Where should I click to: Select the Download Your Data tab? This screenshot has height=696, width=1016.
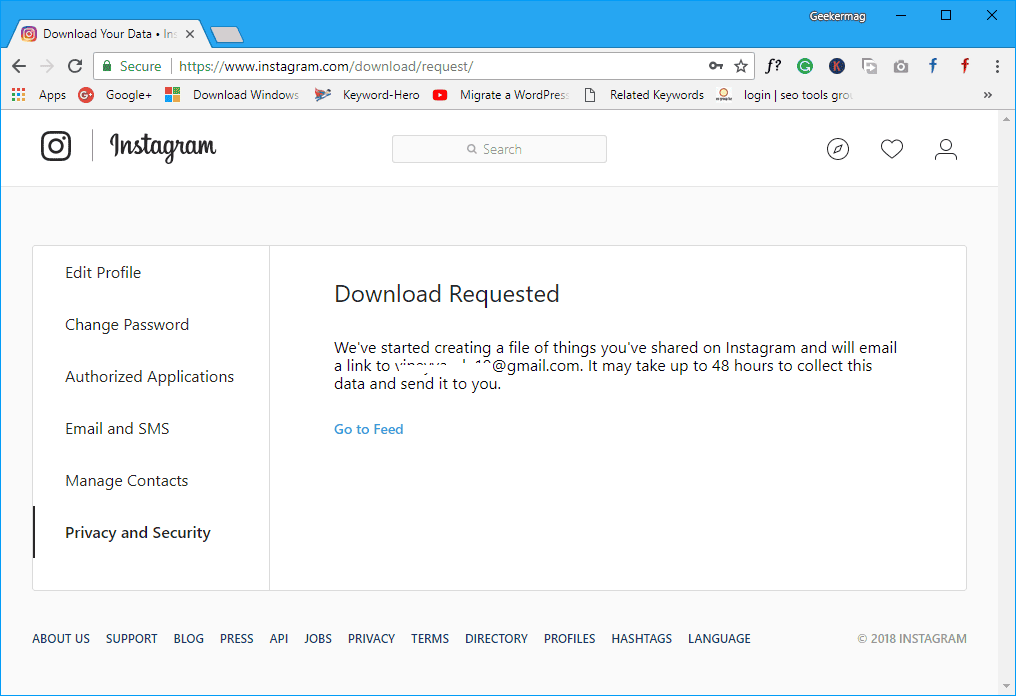pos(108,34)
